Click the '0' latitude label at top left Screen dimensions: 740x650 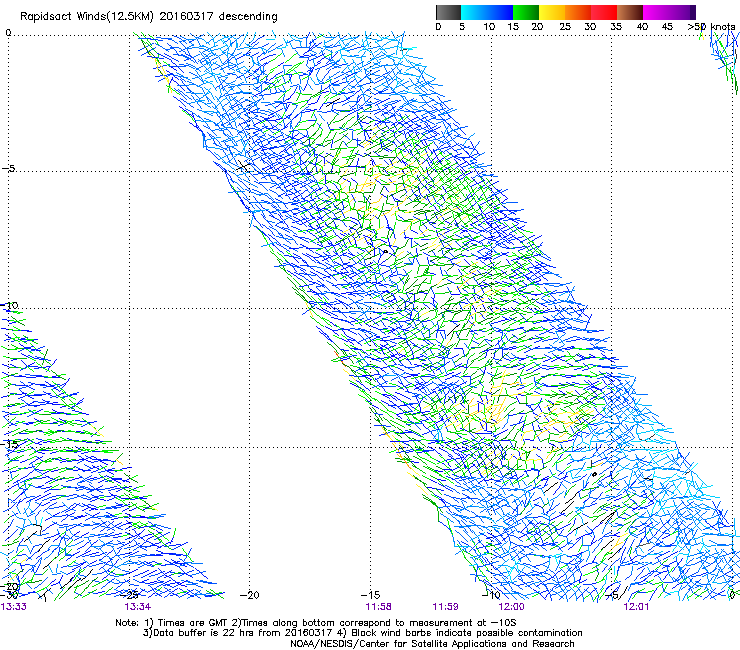coord(8,32)
